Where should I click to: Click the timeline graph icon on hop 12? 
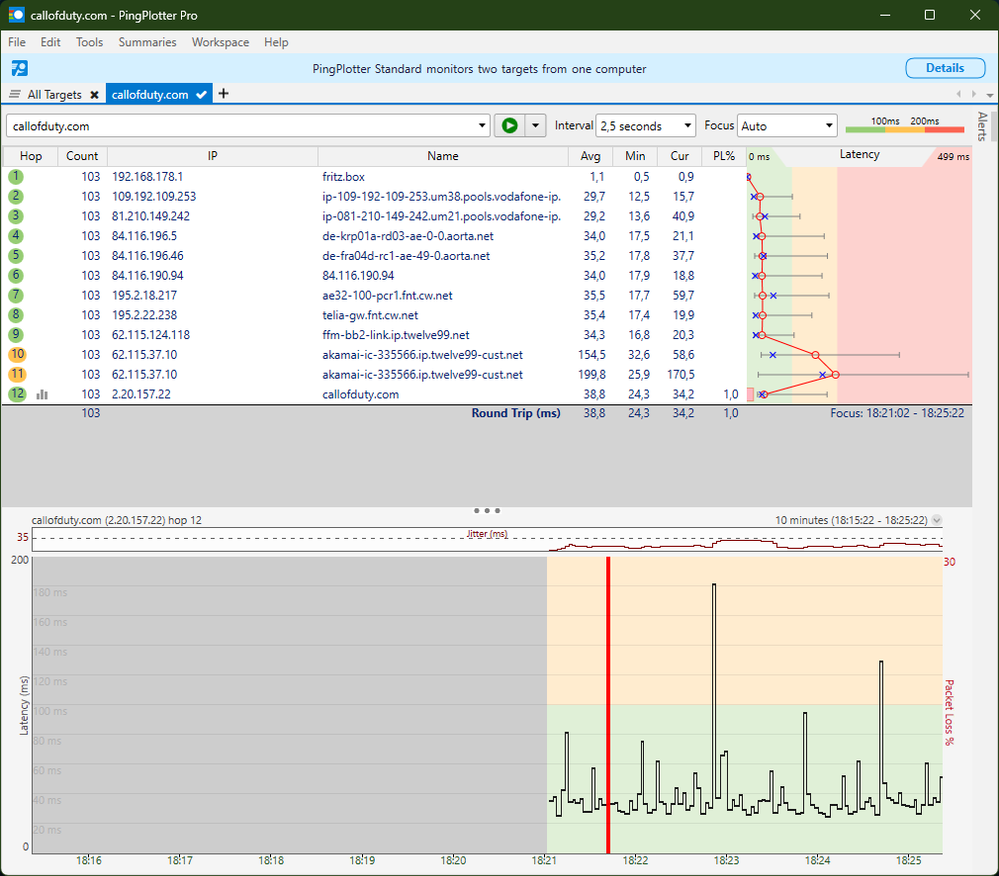tap(42, 395)
